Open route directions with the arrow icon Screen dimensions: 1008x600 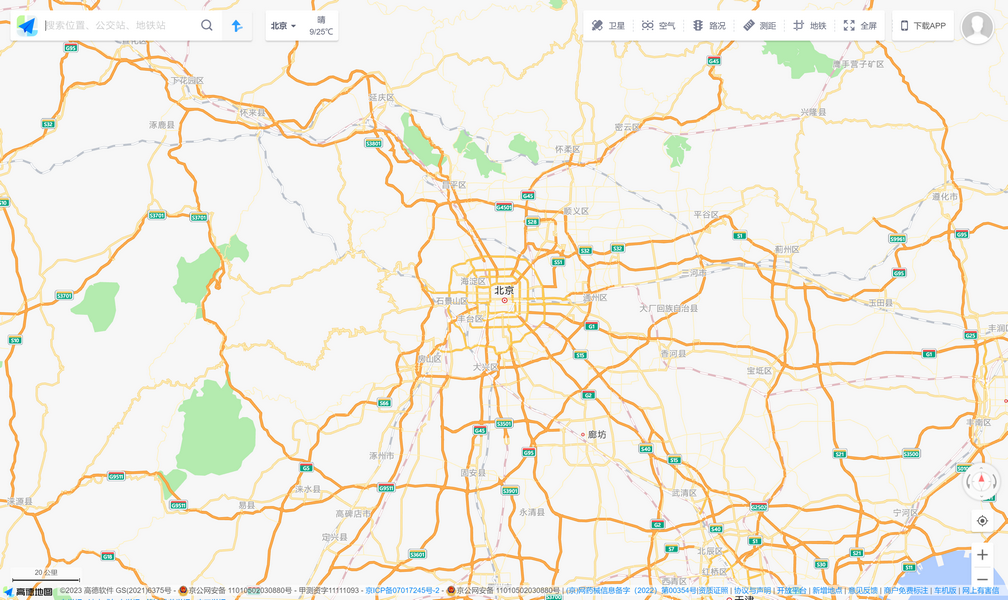pos(237,26)
